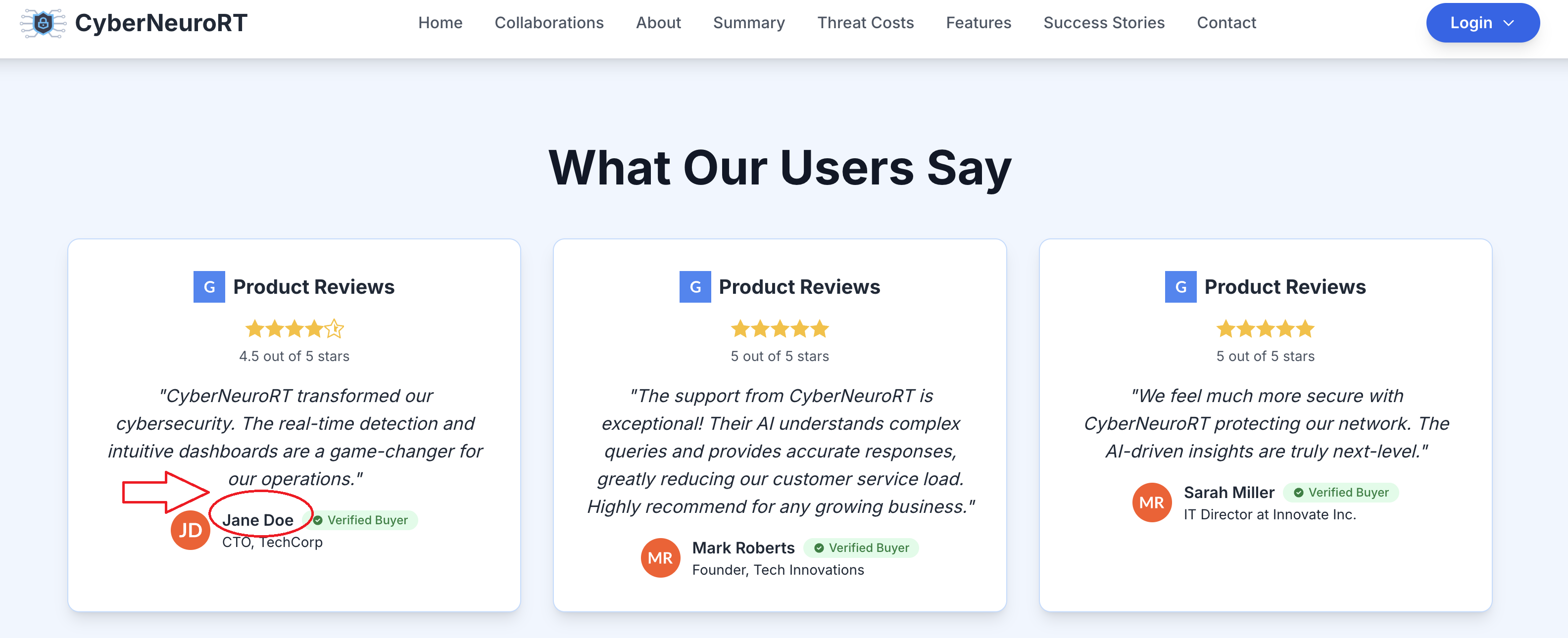Go to Threat Costs in navigation

coord(865,23)
